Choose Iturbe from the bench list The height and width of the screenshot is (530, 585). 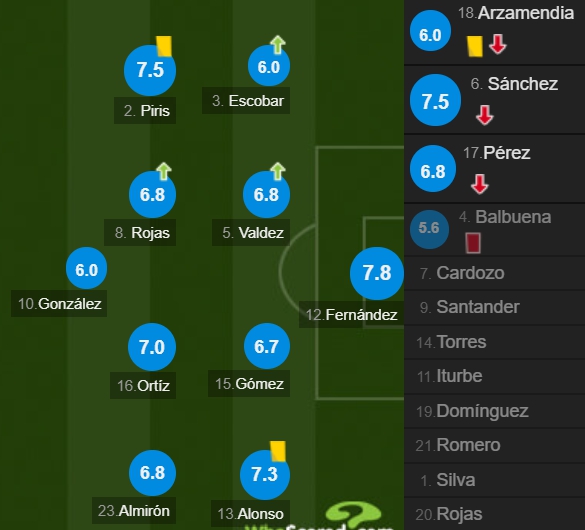[x=495, y=376]
